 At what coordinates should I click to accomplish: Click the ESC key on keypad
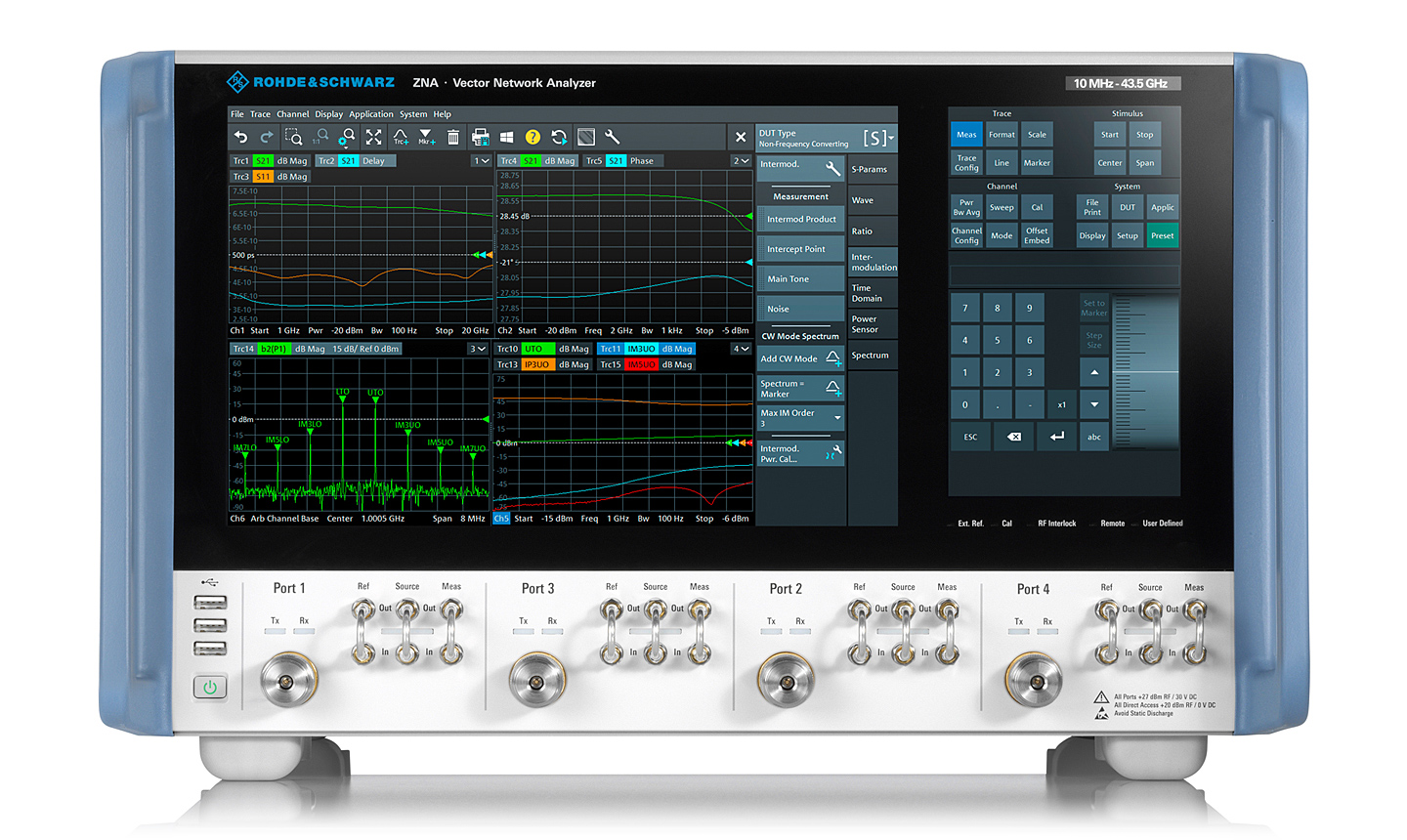point(970,437)
